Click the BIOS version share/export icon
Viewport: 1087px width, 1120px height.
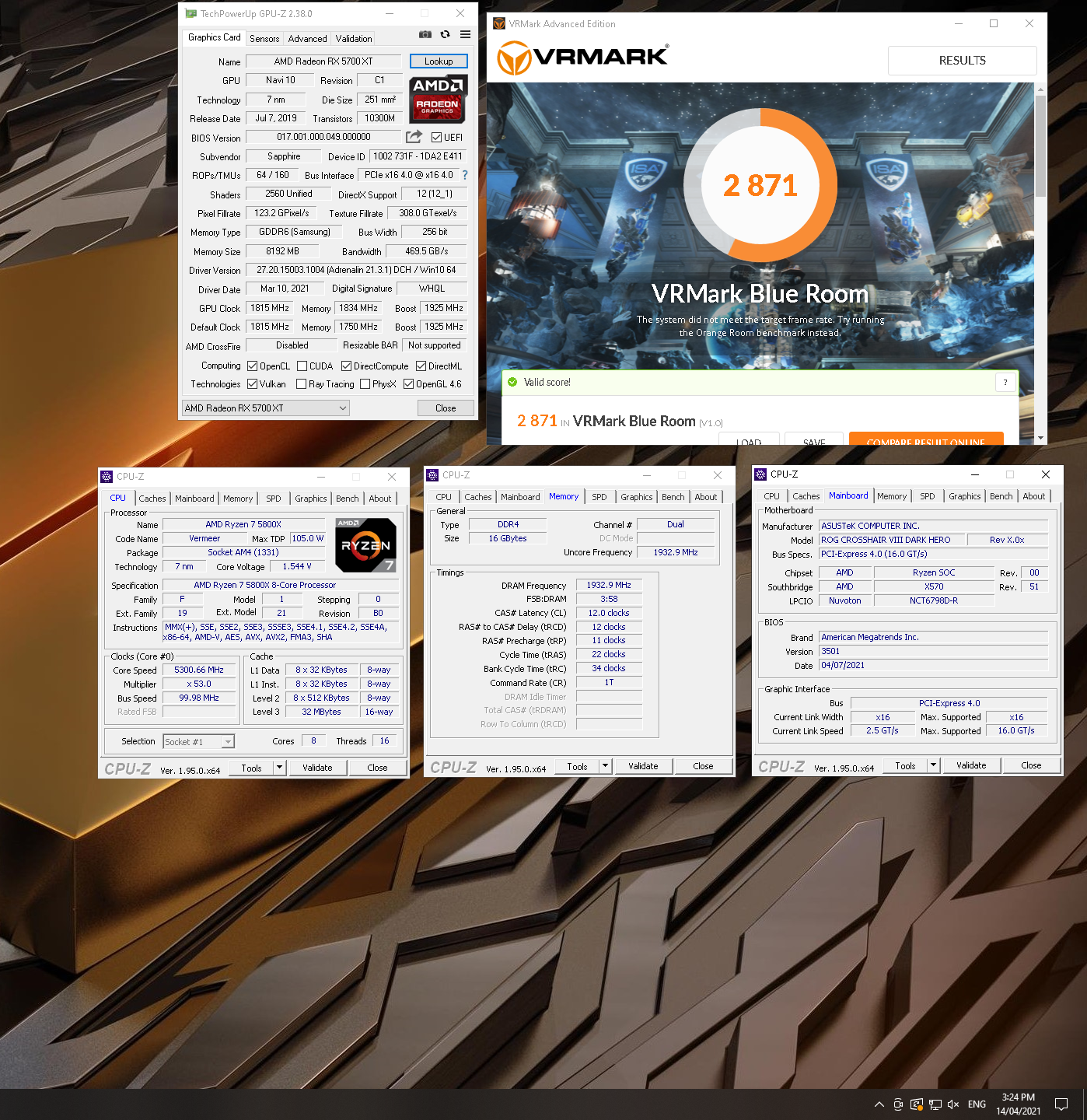(x=414, y=137)
